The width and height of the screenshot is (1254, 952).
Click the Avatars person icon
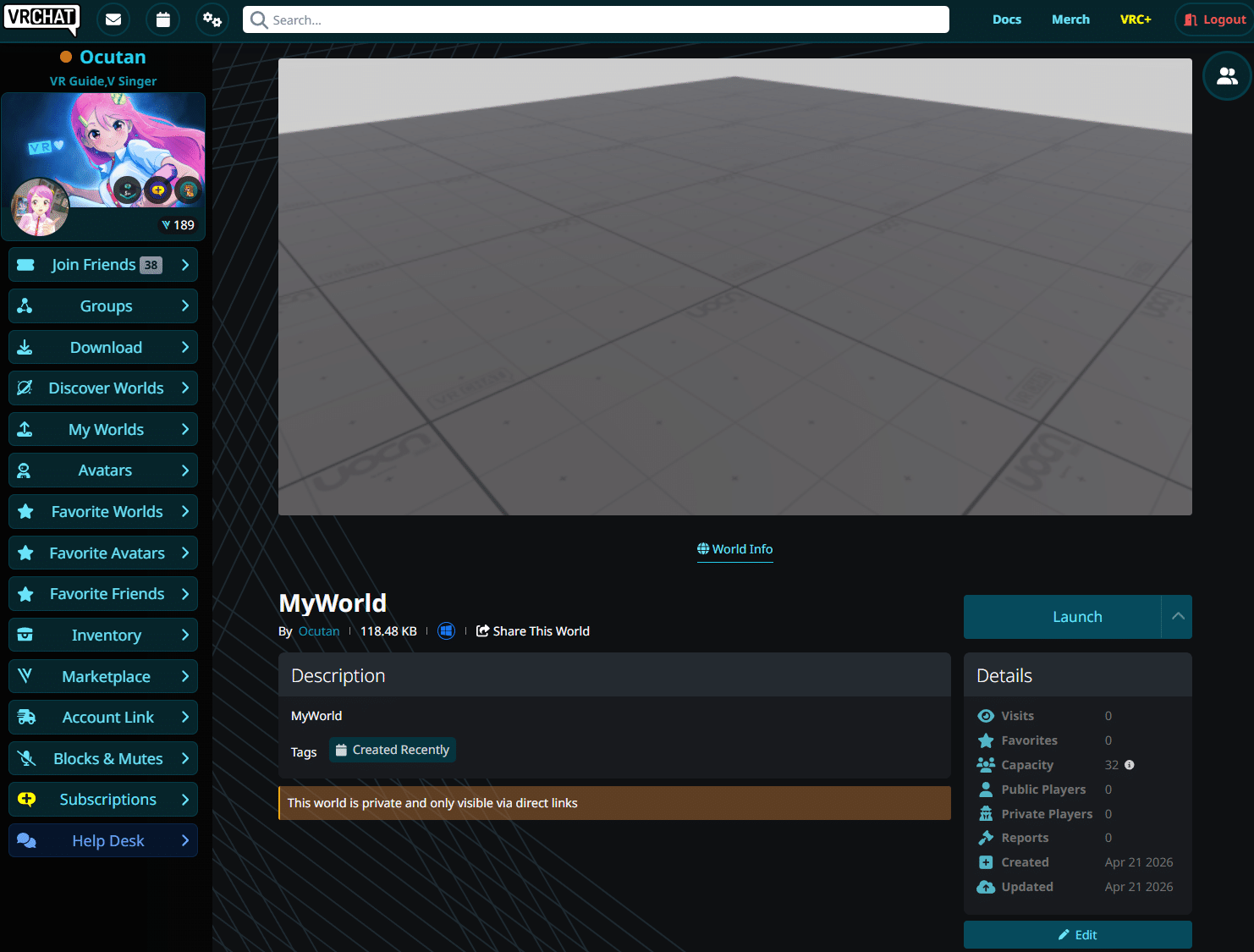[x=25, y=470]
